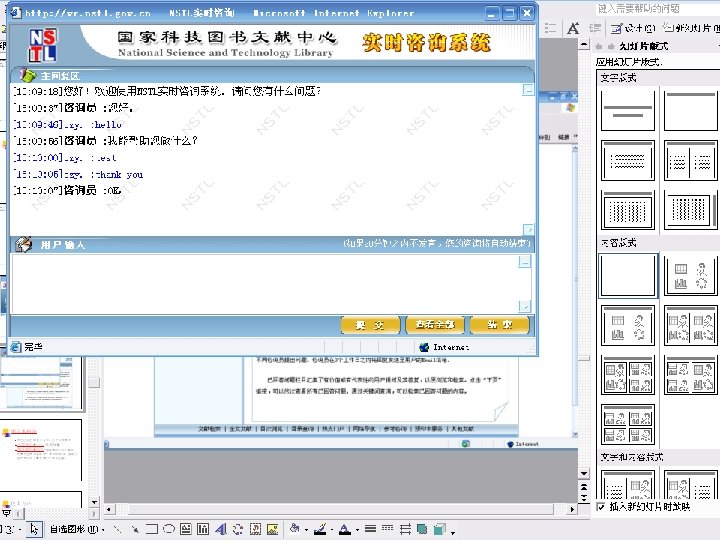Click chat area top scroll button
The width and height of the screenshot is (720, 540).
coord(529,90)
